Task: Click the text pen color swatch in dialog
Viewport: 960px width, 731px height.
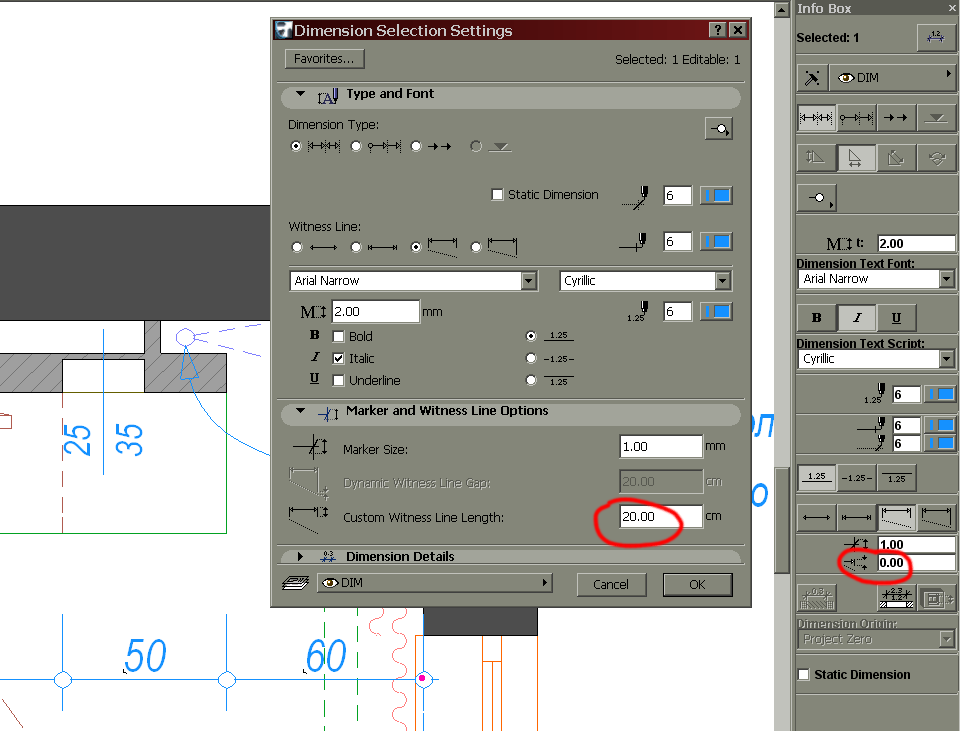Action: (716, 312)
